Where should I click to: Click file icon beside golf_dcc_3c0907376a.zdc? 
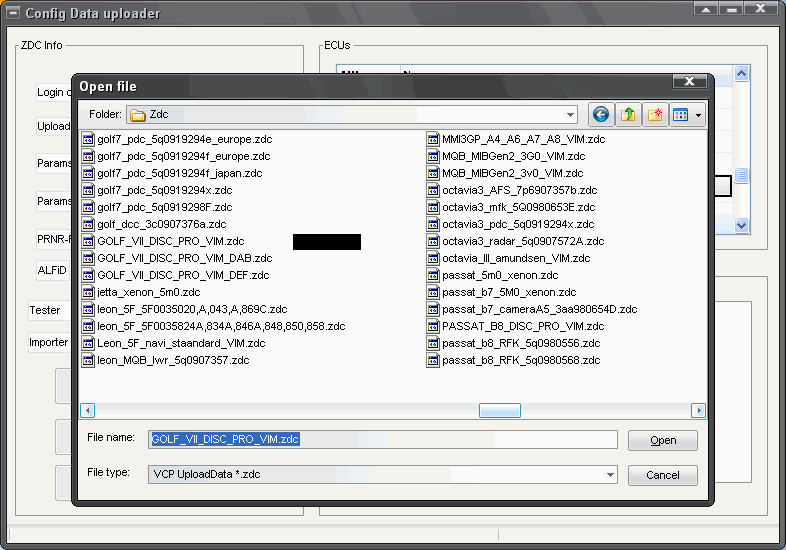pos(88,224)
